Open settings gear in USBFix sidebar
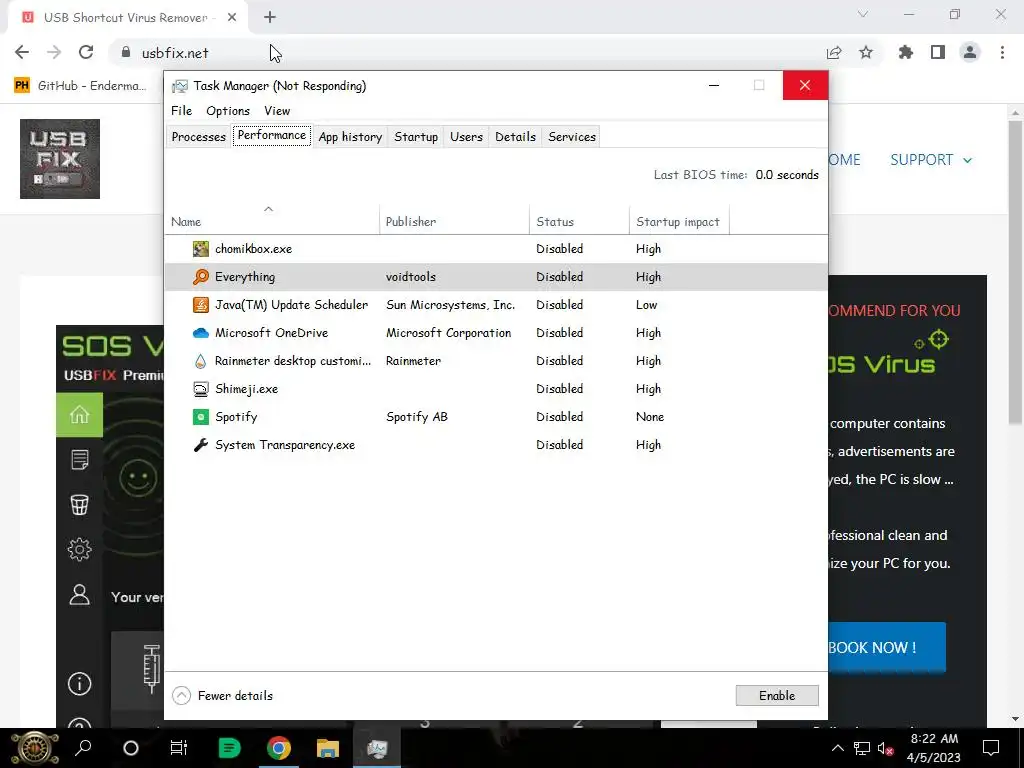This screenshot has height=768, width=1024. 80,550
